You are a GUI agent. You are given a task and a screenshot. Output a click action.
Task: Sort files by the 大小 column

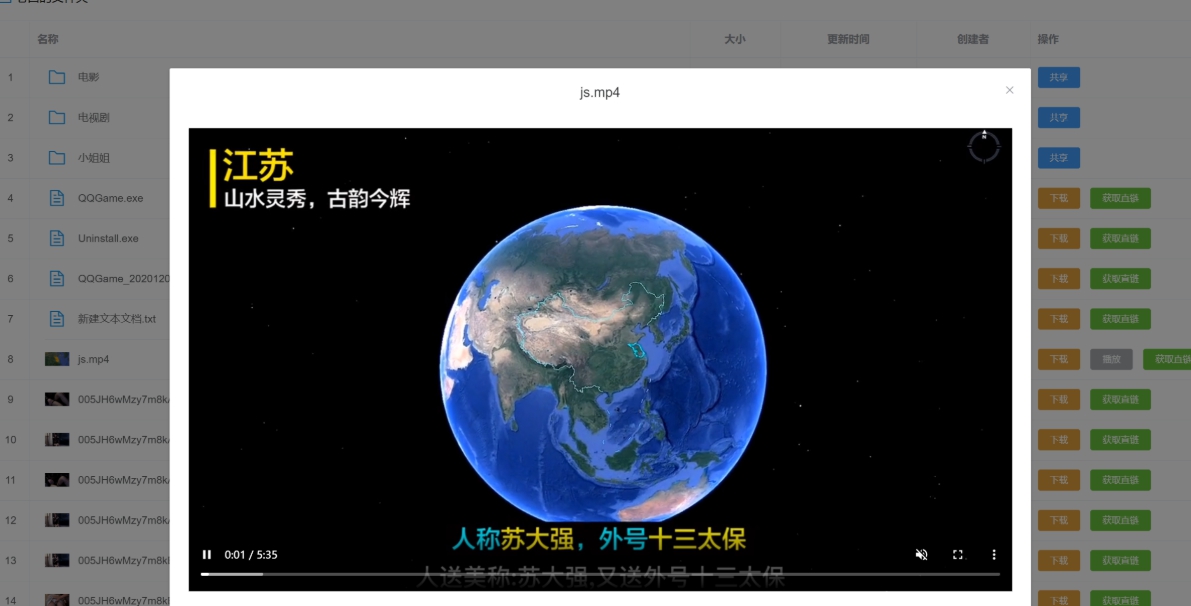(735, 39)
